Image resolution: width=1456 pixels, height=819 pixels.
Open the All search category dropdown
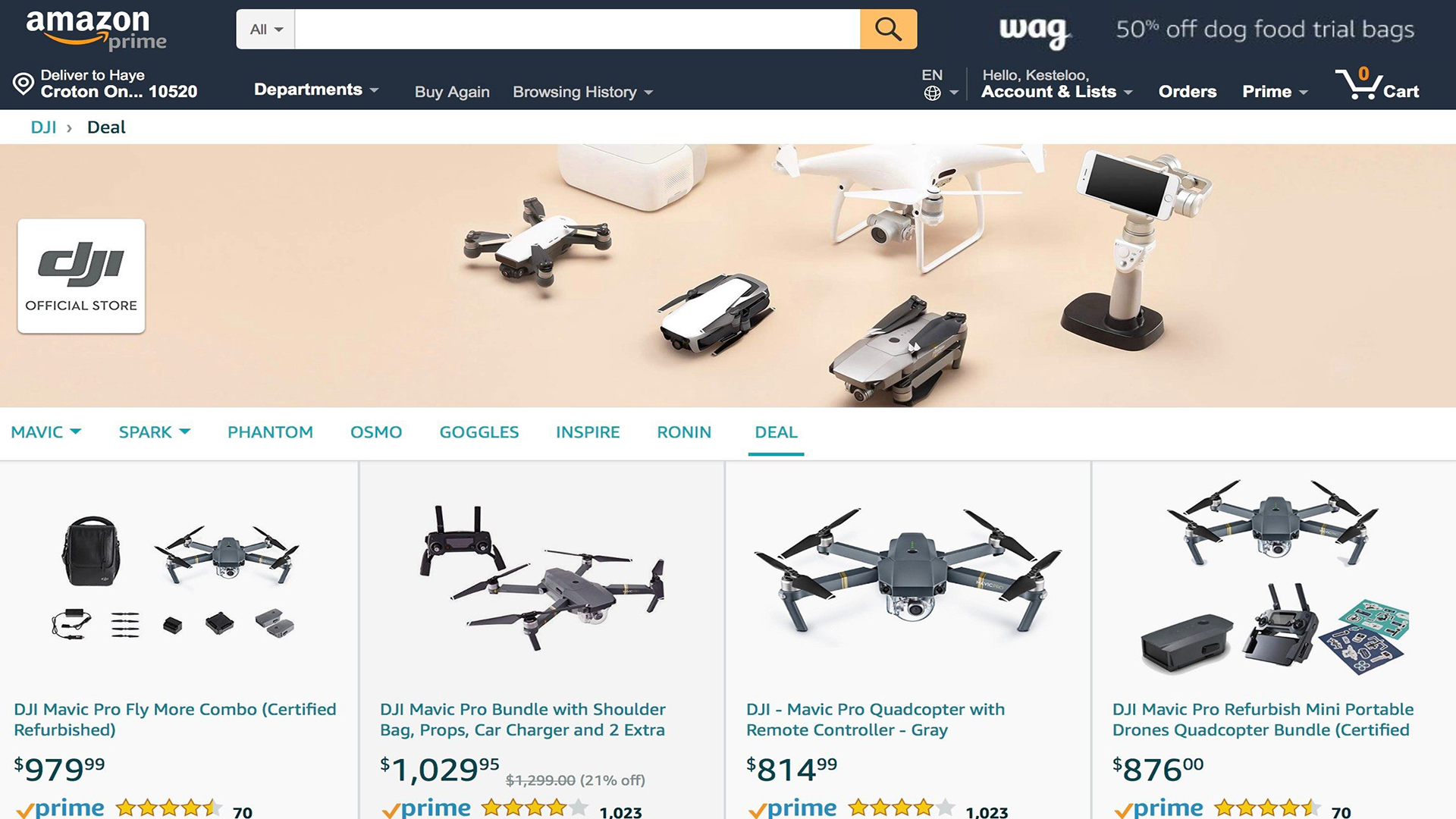265,30
